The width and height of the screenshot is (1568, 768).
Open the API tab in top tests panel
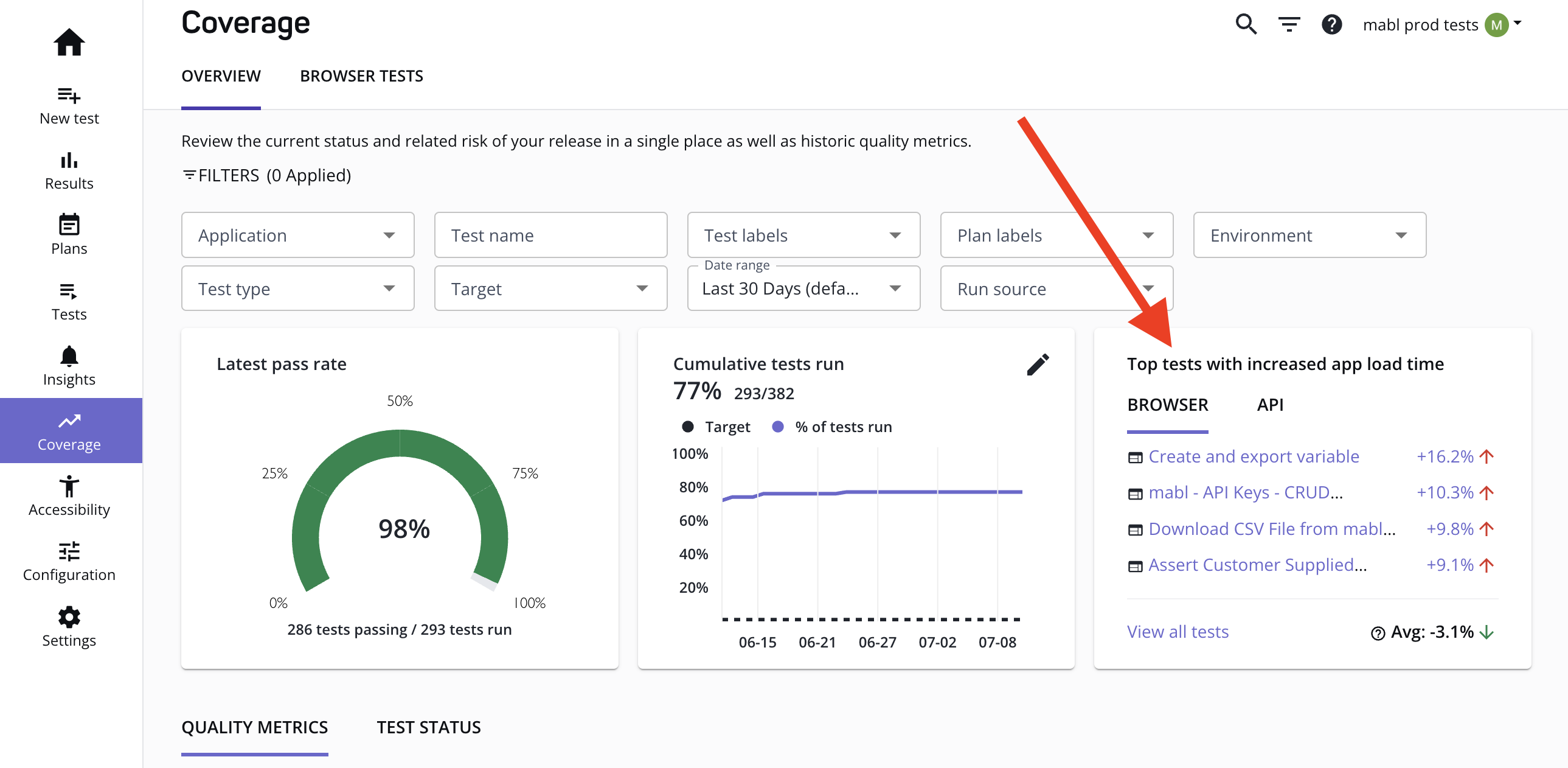pyautogui.click(x=1270, y=405)
